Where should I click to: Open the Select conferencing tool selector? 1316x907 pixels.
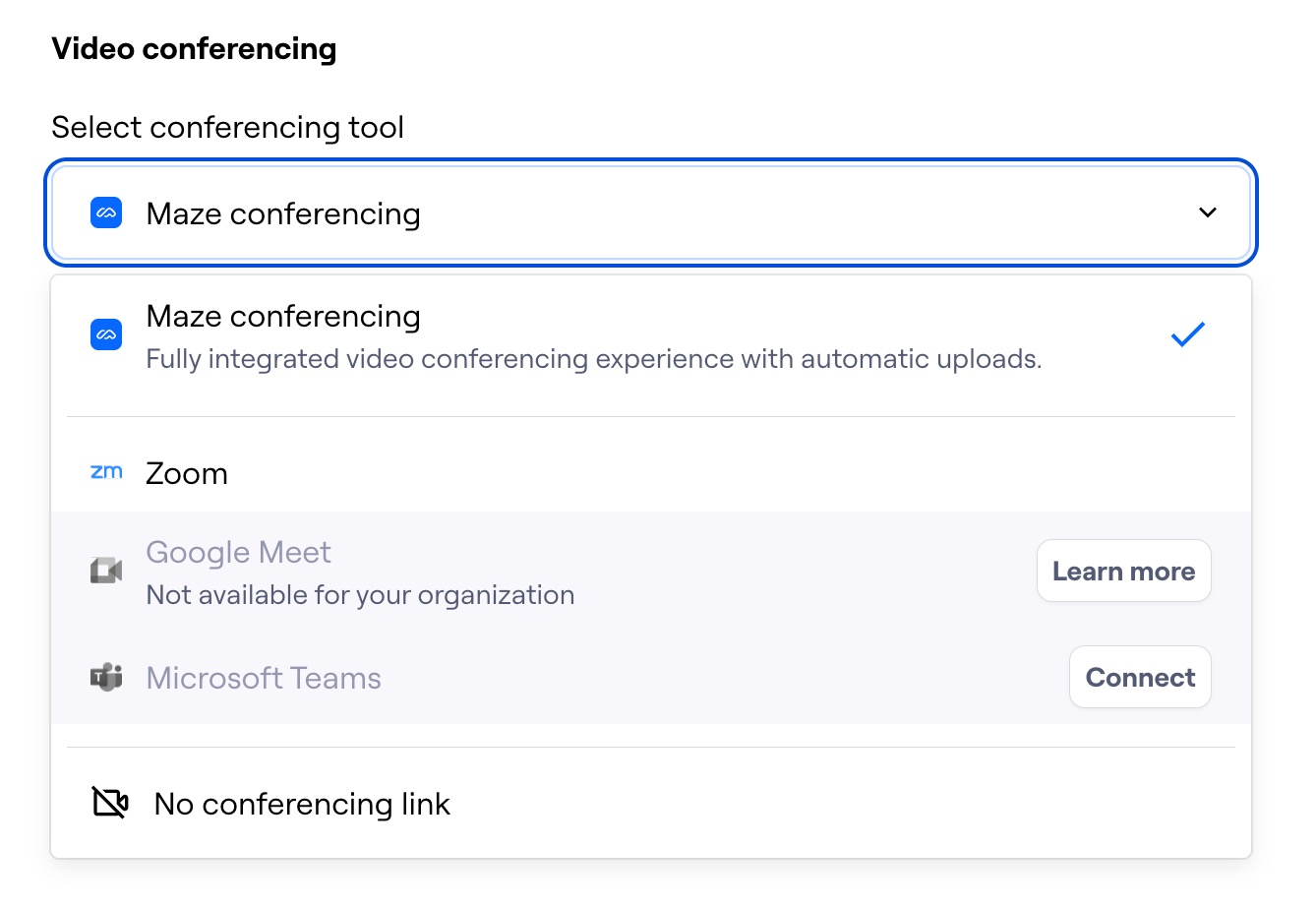(x=649, y=212)
